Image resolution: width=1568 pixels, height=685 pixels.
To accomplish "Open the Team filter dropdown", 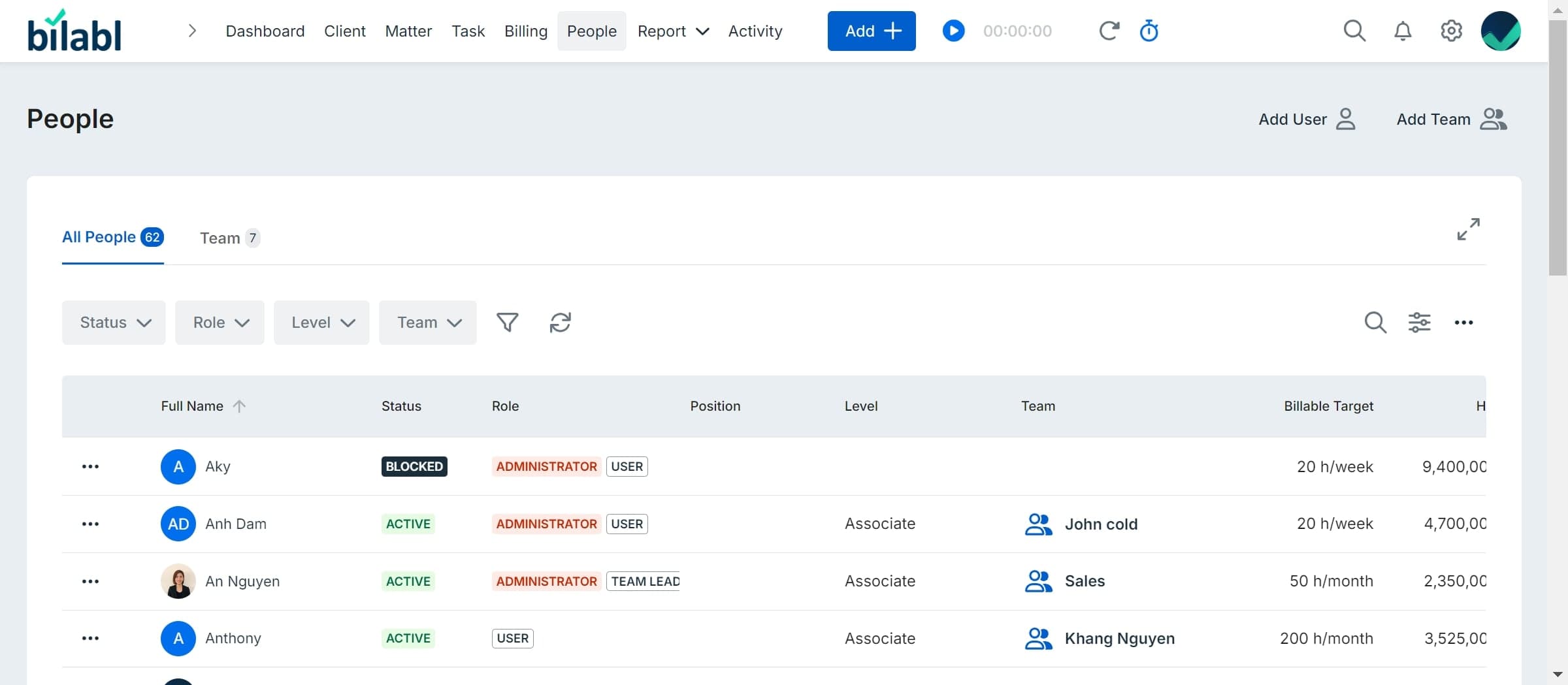I will (x=427, y=322).
